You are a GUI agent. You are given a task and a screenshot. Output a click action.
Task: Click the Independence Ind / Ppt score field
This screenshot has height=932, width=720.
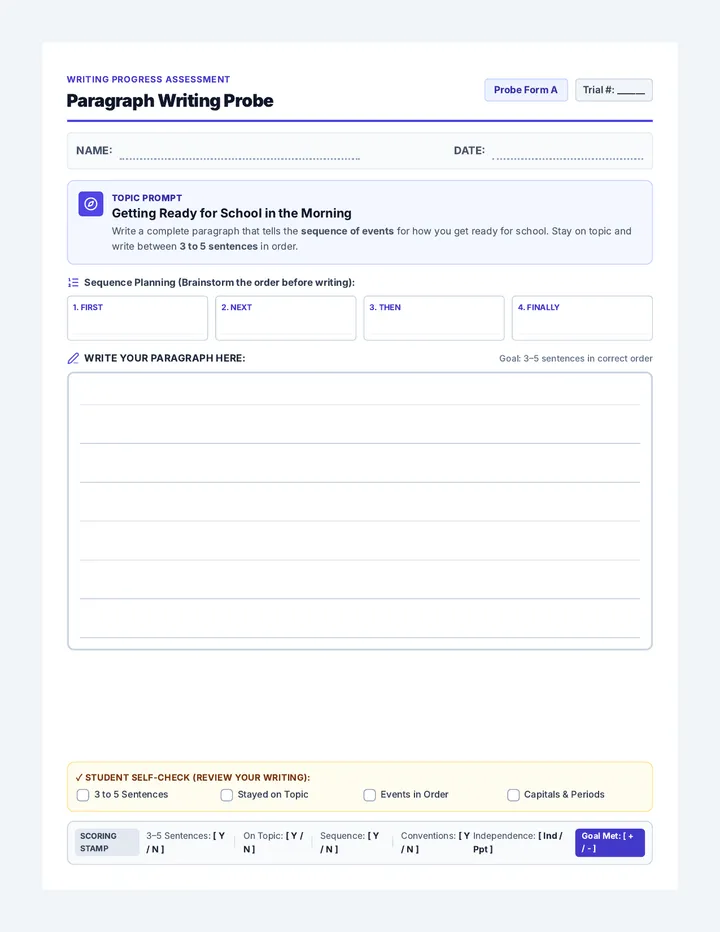518,842
